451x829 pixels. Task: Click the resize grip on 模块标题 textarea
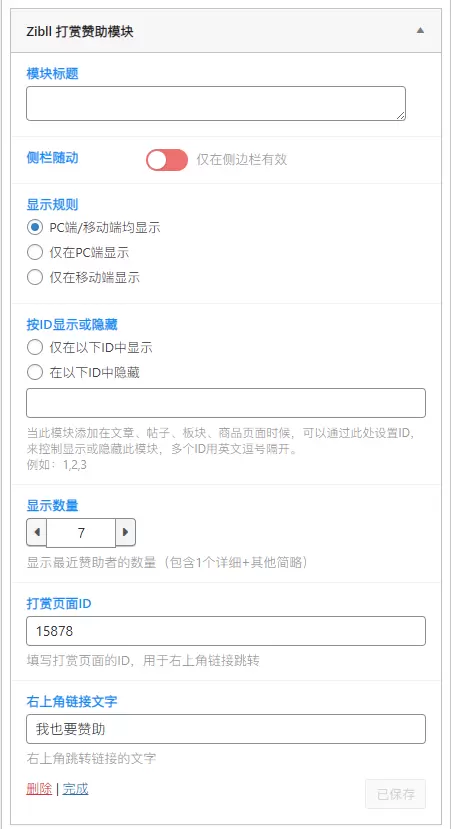(x=401, y=116)
